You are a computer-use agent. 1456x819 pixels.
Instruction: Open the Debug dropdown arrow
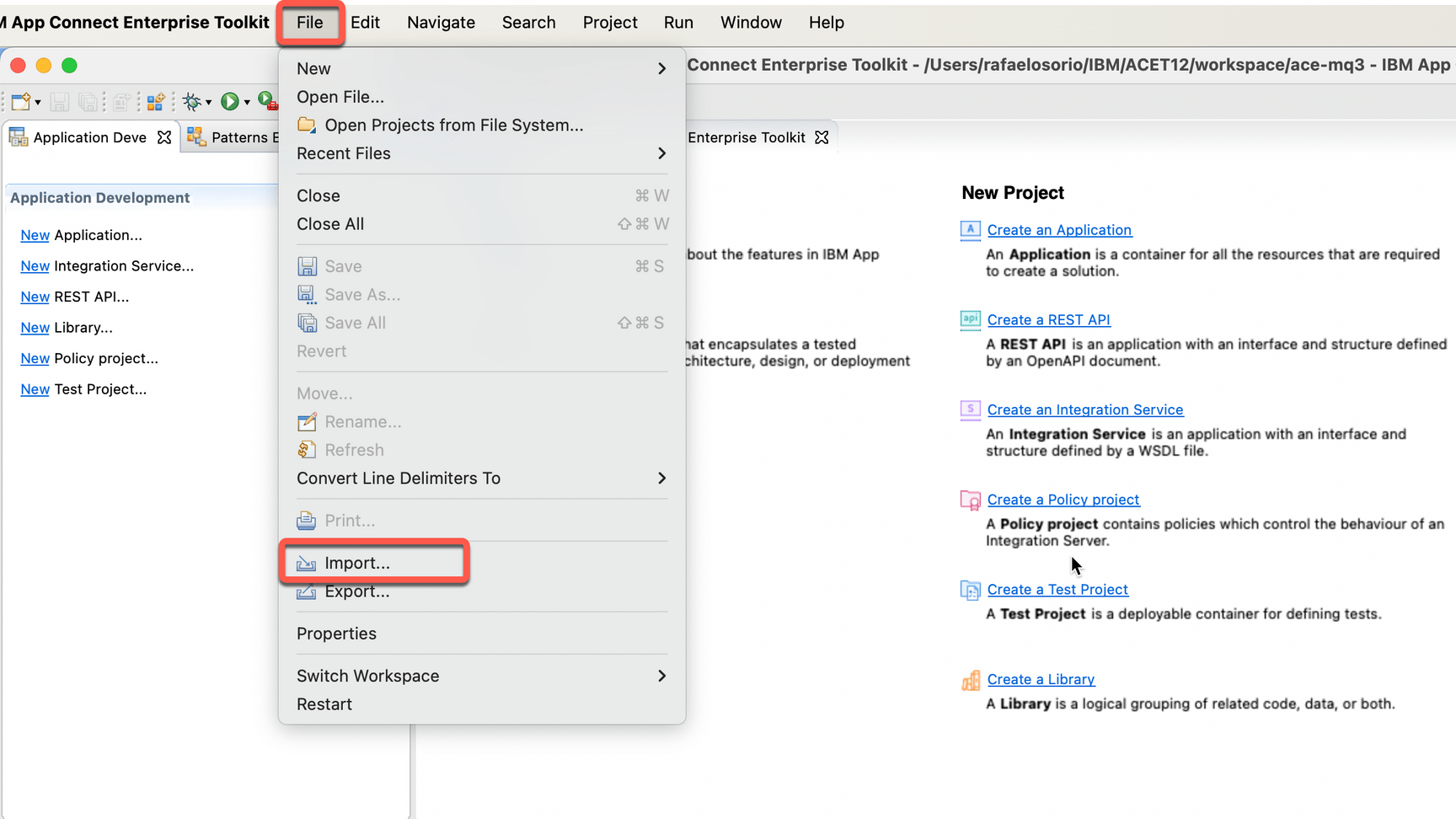pyautogui.click(x=208, y=103)
